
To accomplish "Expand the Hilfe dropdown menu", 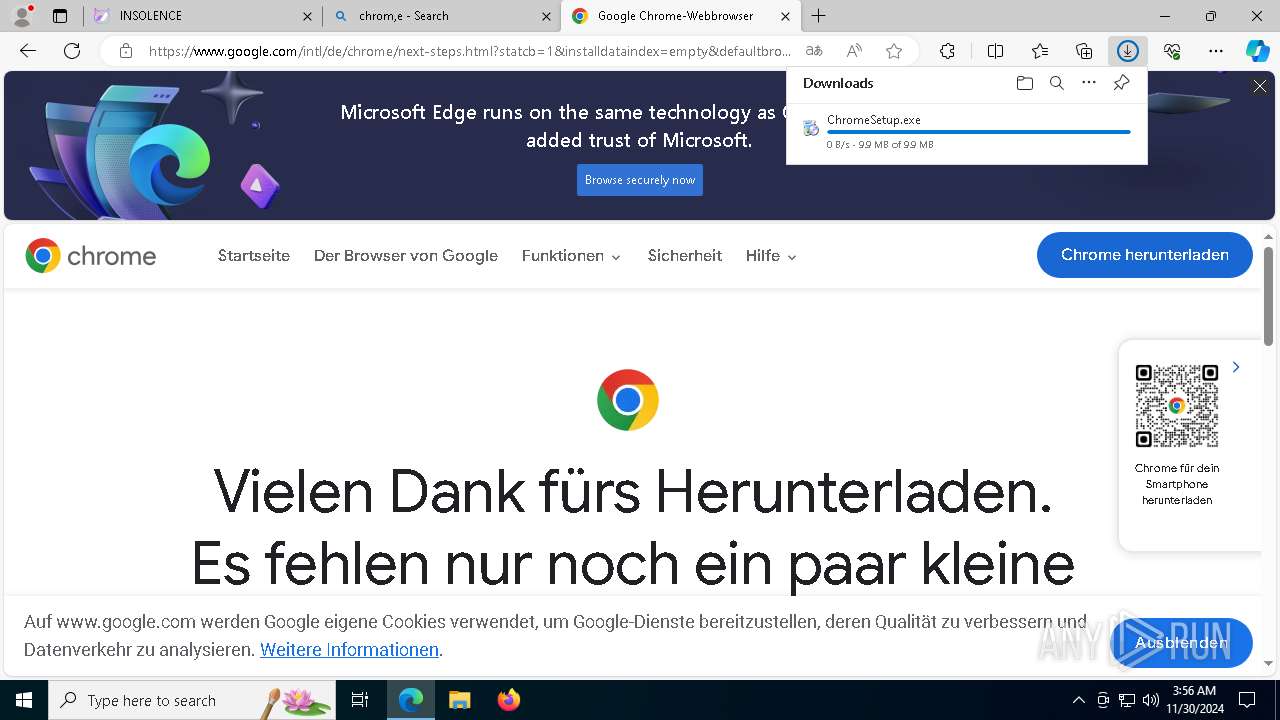I will click(x=771, y=256).
